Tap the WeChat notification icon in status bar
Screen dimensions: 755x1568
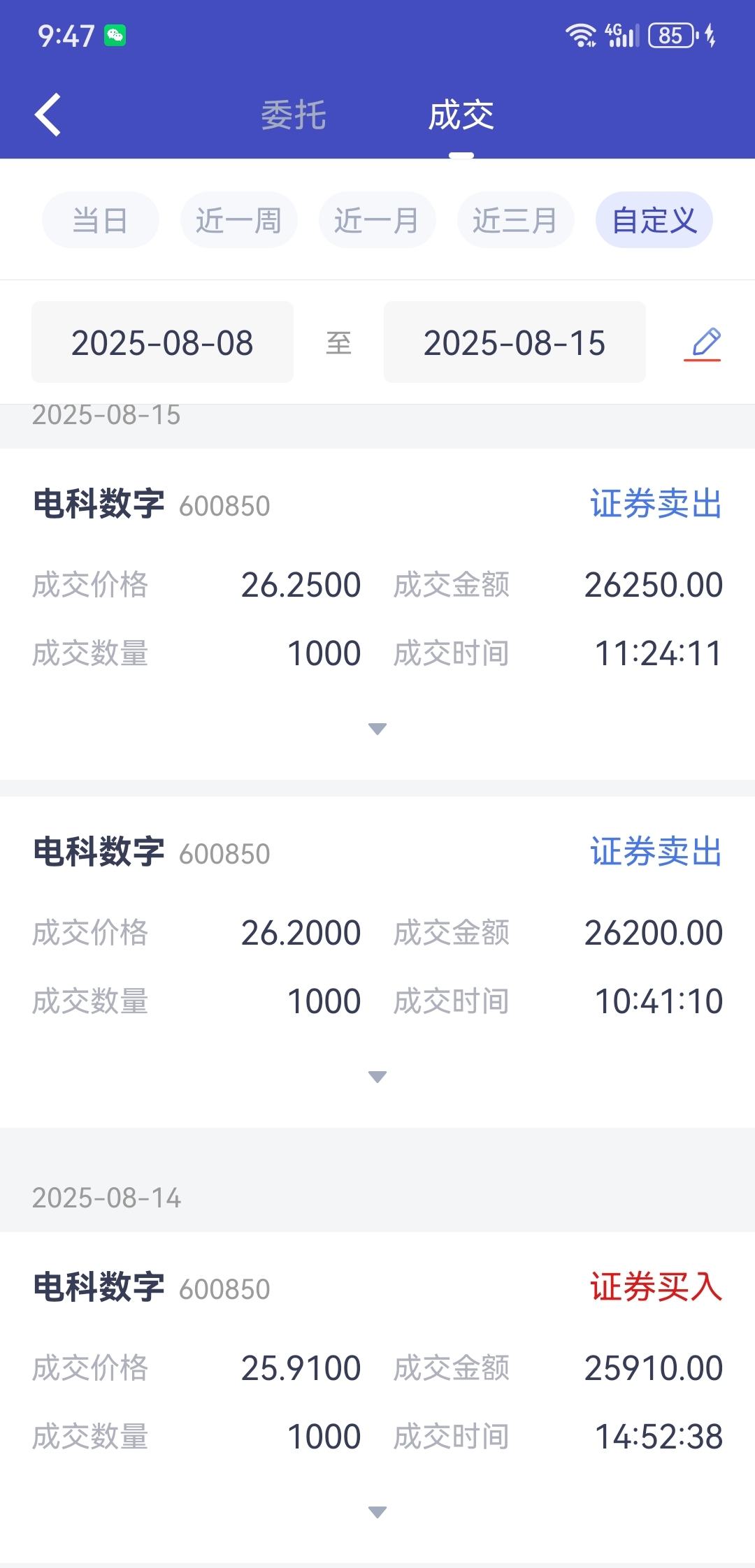(115, 35)
